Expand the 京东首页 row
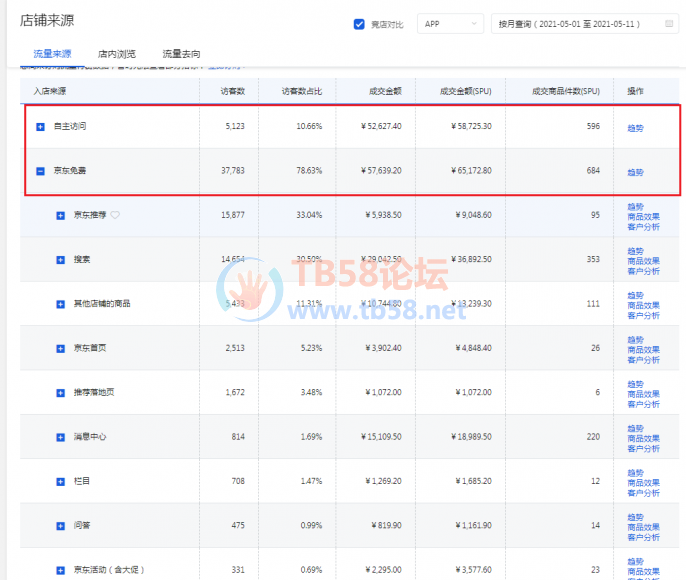686x580 pixels. point(60,349)
